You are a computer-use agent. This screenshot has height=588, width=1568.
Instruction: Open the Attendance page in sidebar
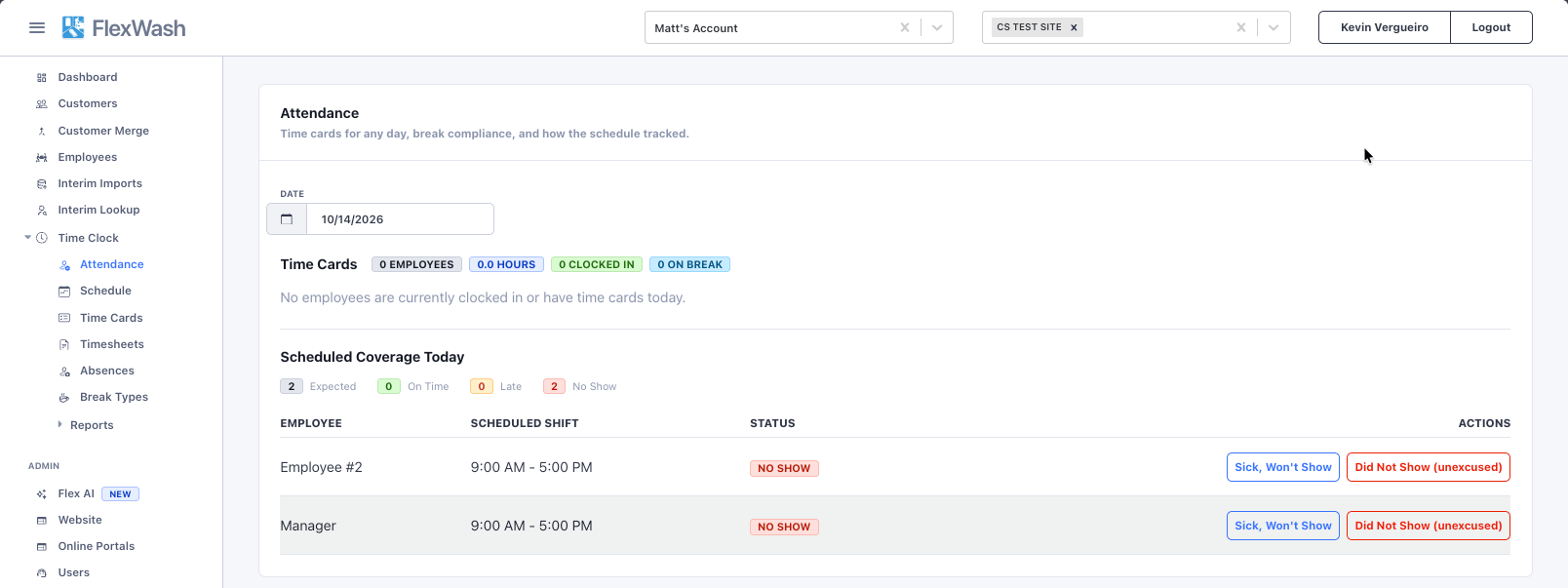112,264
